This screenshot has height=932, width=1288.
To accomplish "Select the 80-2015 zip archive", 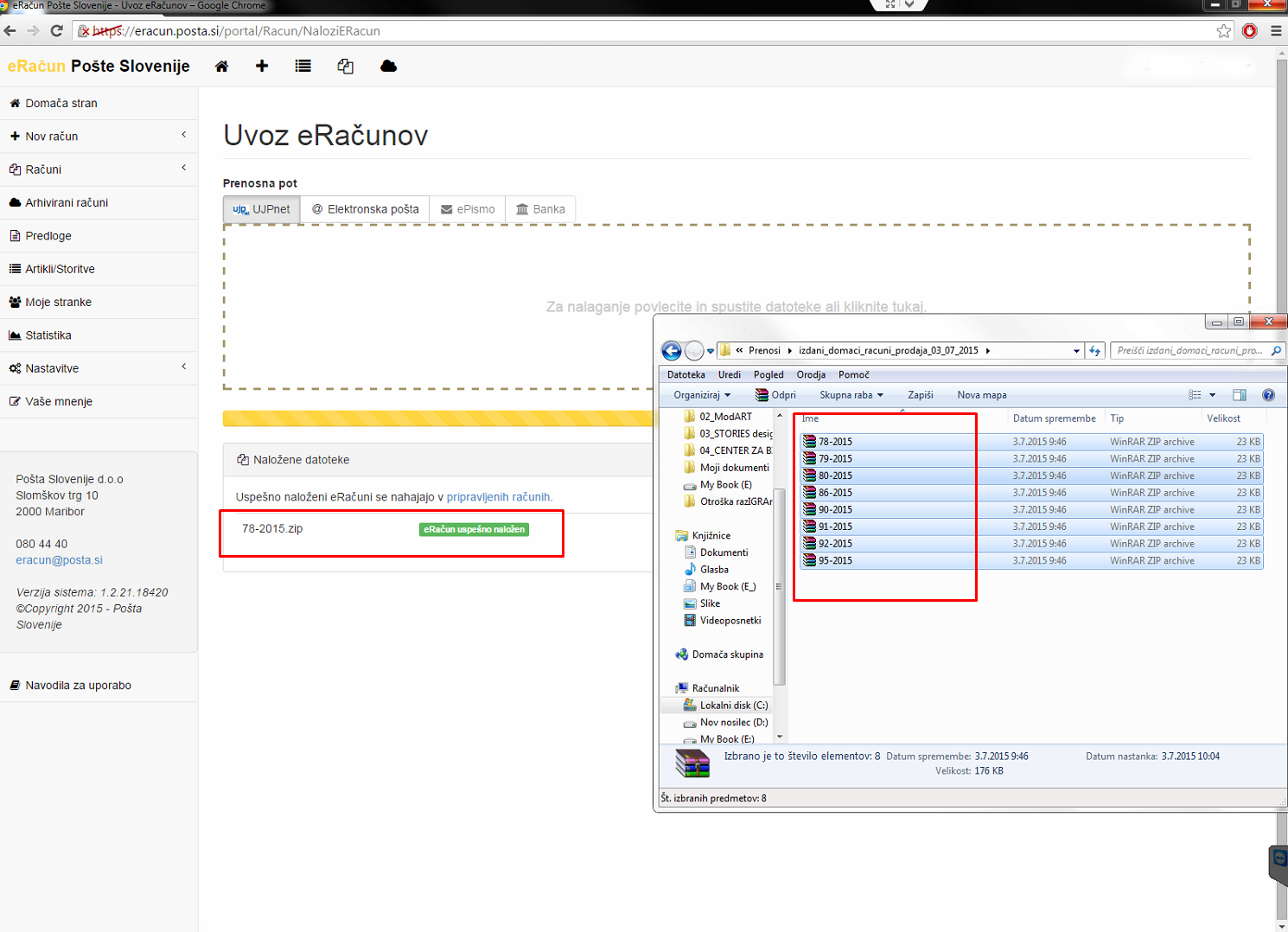I will (1031, 476).
